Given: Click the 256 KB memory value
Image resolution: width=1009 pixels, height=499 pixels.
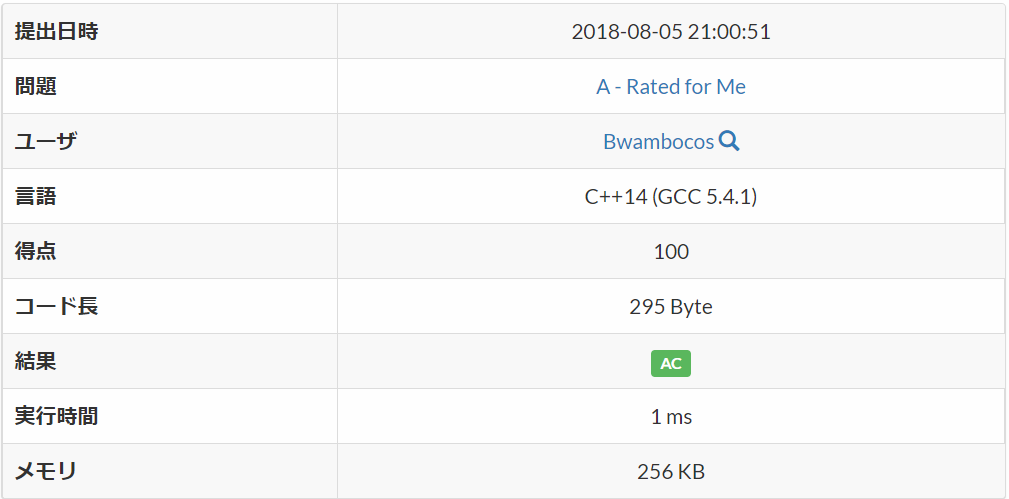Looking at the screenshot, I should [671, 471].
